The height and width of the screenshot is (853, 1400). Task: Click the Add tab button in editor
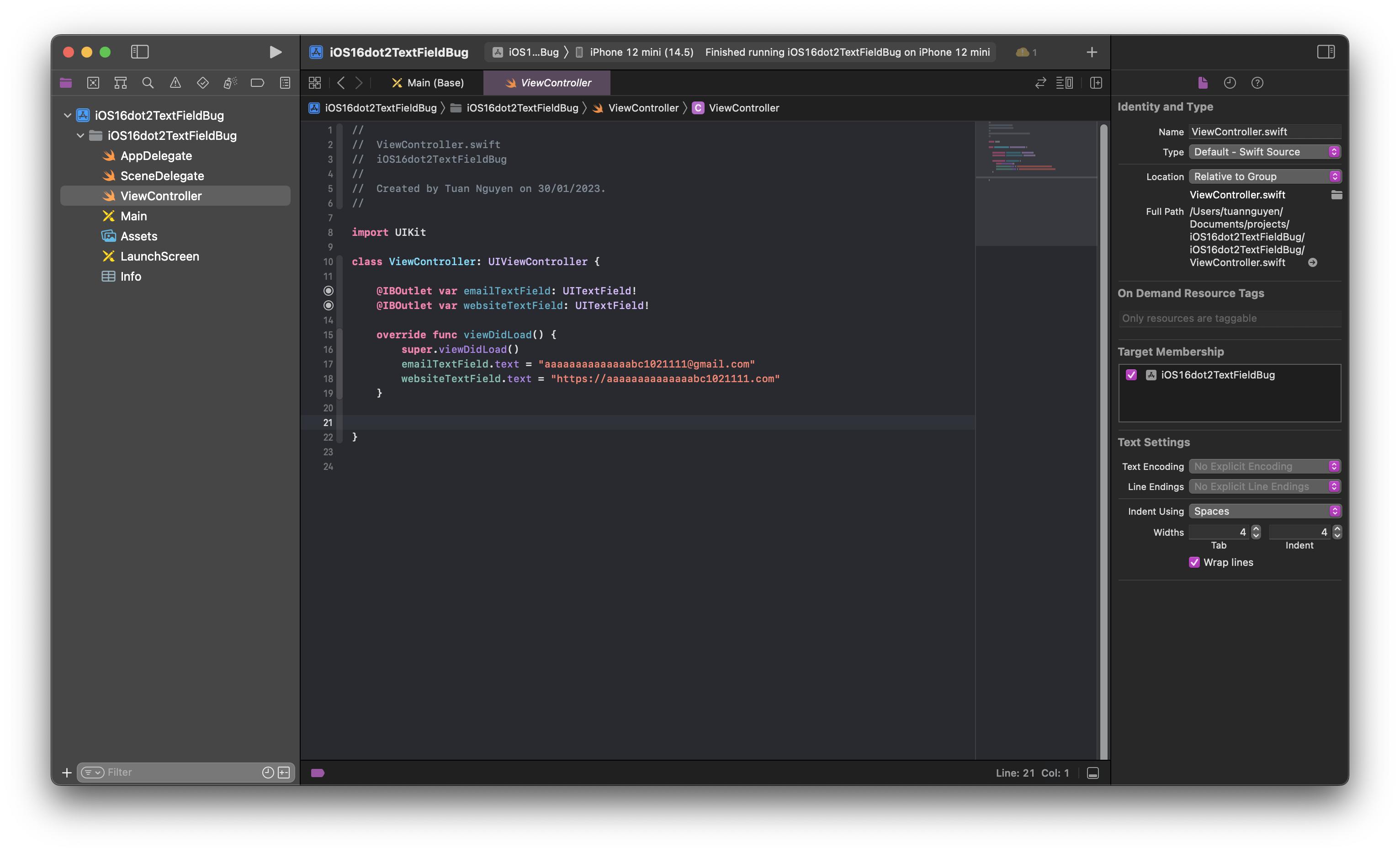(x=1091, y=52)
